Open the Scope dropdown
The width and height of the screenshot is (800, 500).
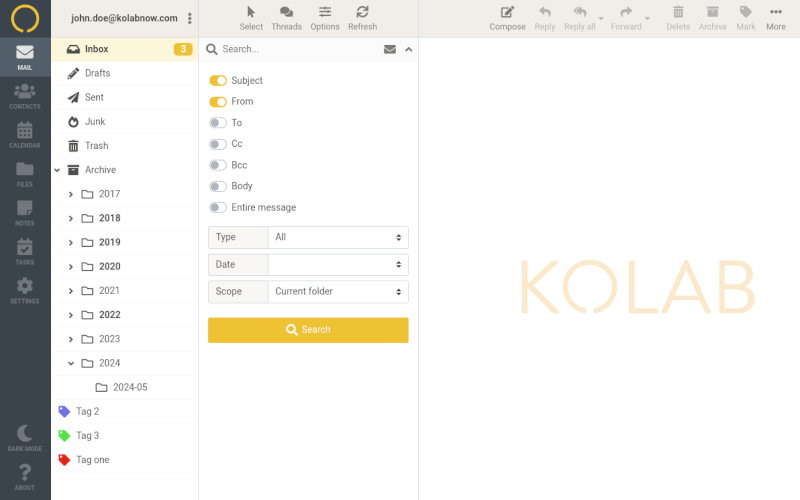338,291
